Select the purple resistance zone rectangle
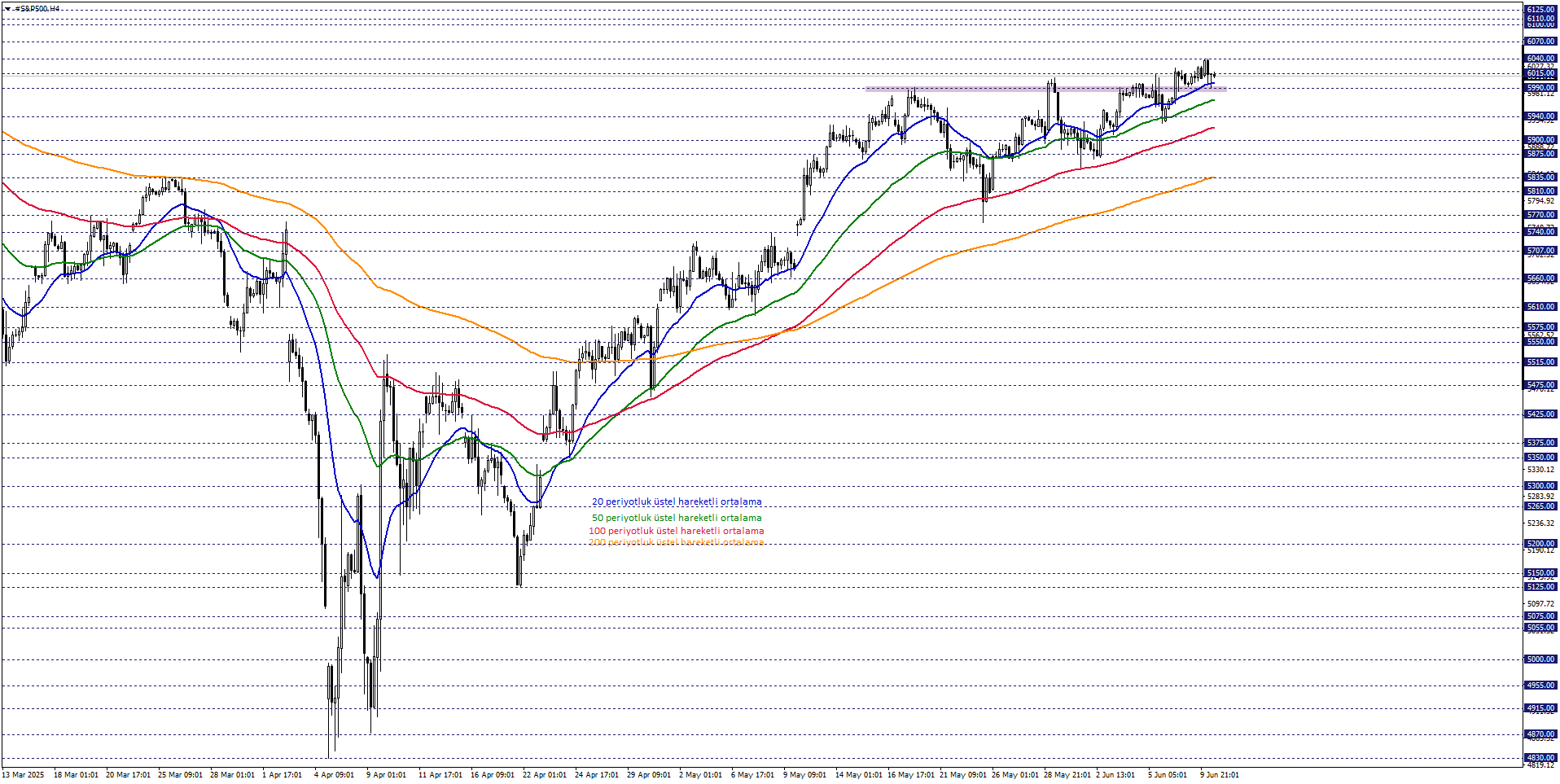Image resolution: width=1560 pixels, height=784 pixels. click(1045, 89)
